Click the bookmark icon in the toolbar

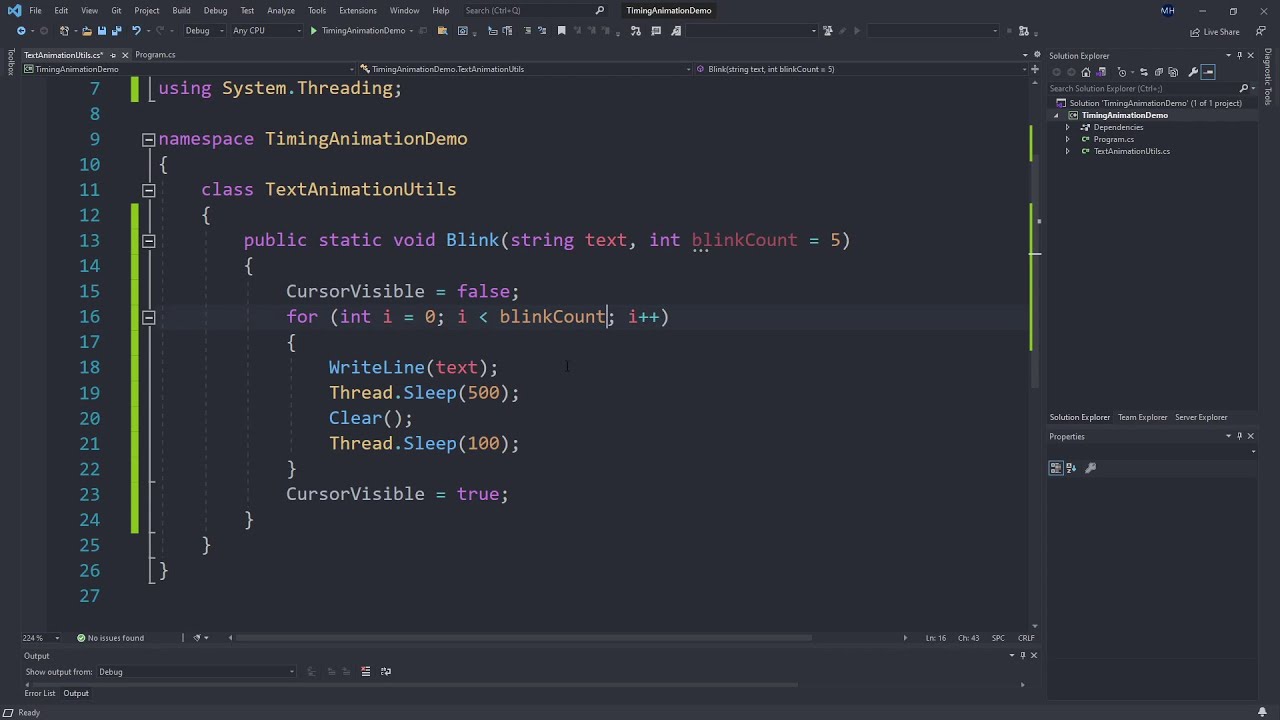tap(561, 31)
